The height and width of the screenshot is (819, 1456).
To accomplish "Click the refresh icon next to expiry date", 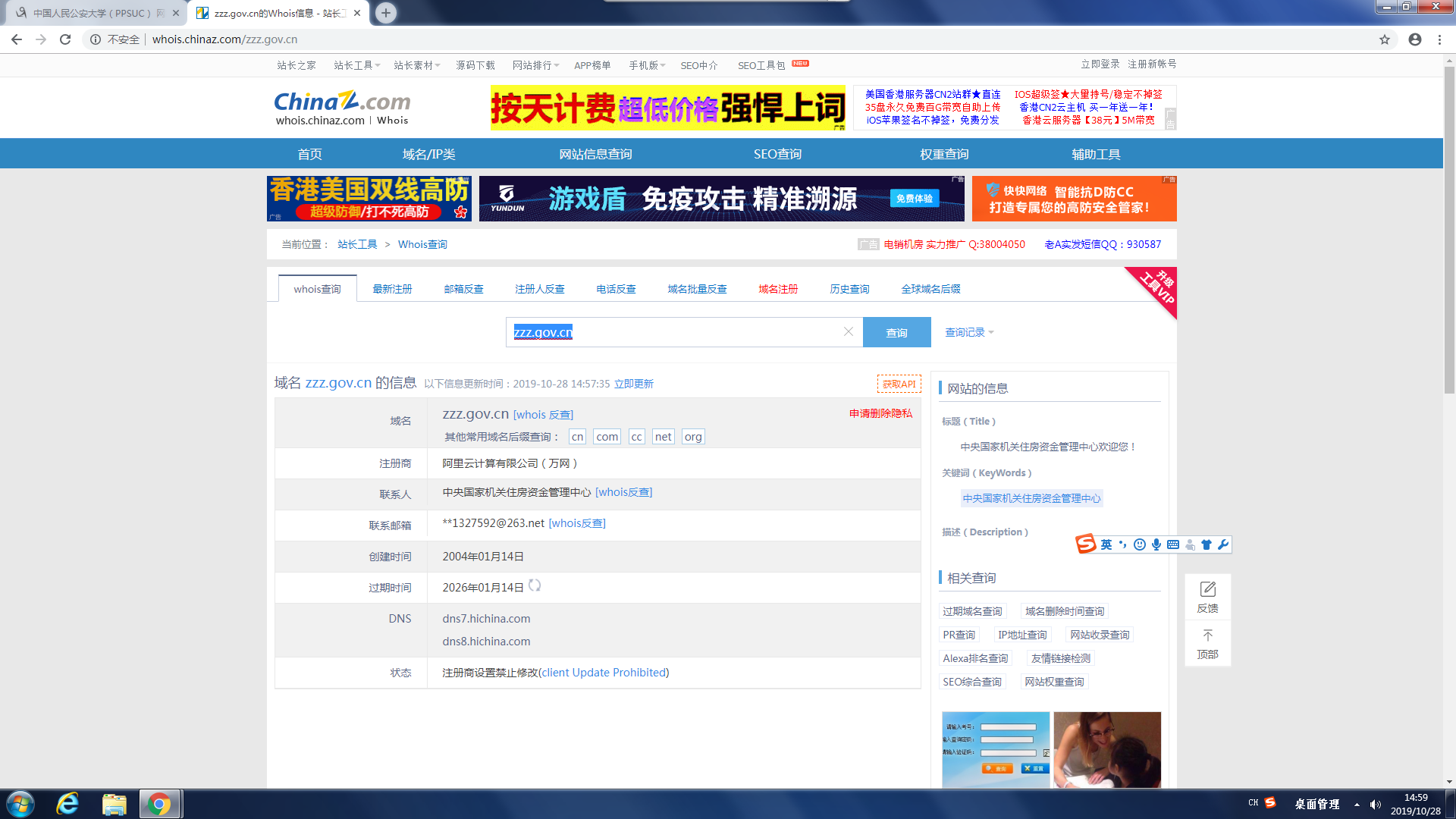I will pos(535,585).
